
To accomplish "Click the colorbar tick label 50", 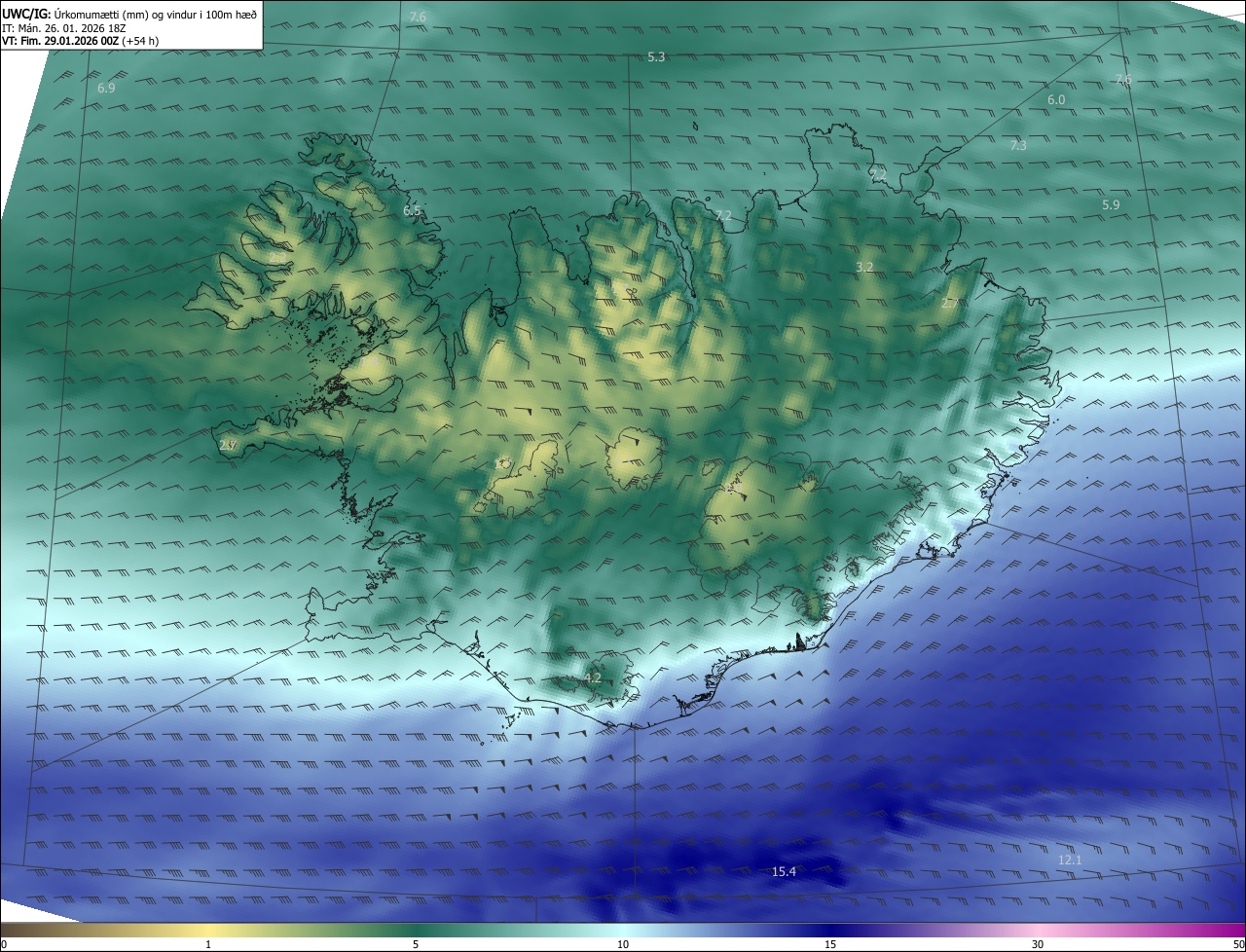I will pyautogui.click(x=1238, y=944).
